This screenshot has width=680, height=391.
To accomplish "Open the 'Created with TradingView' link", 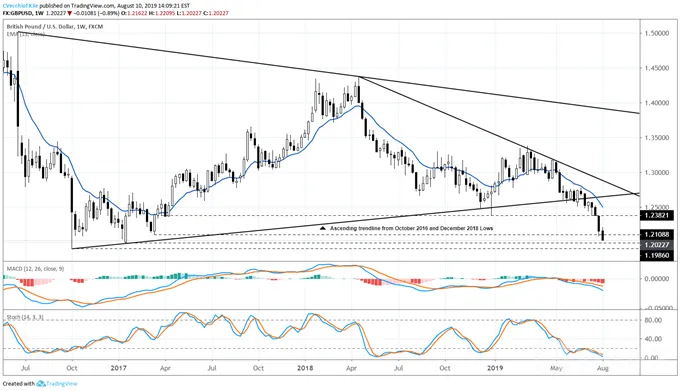I will point(40,384).
